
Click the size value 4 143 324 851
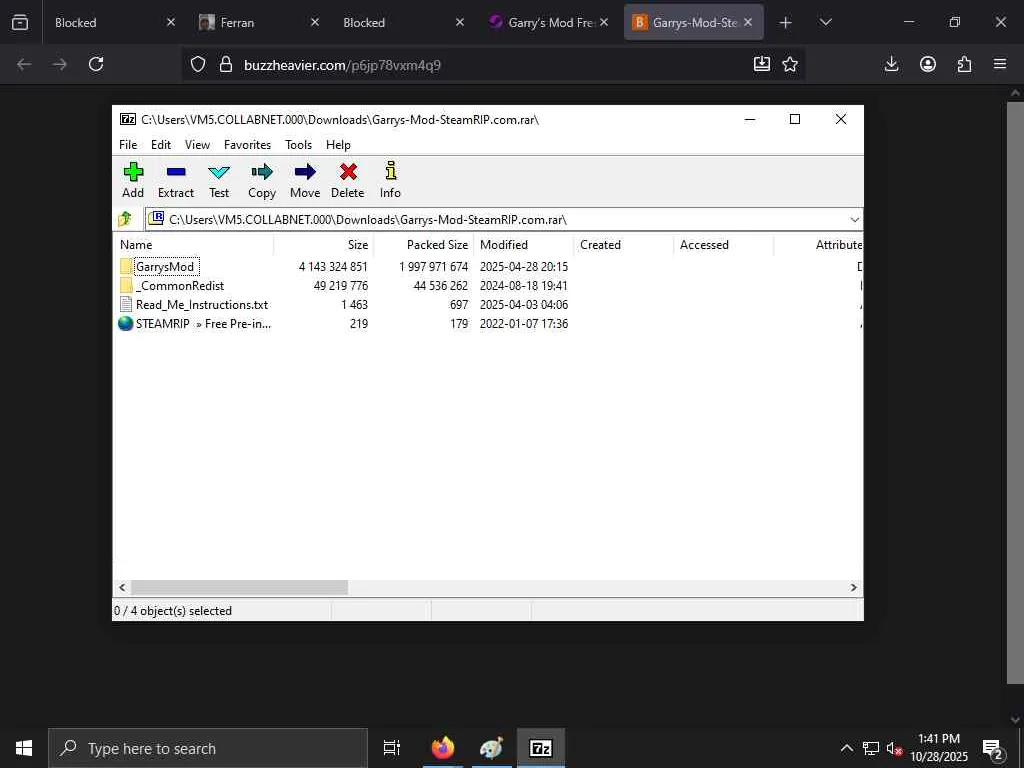333,266
